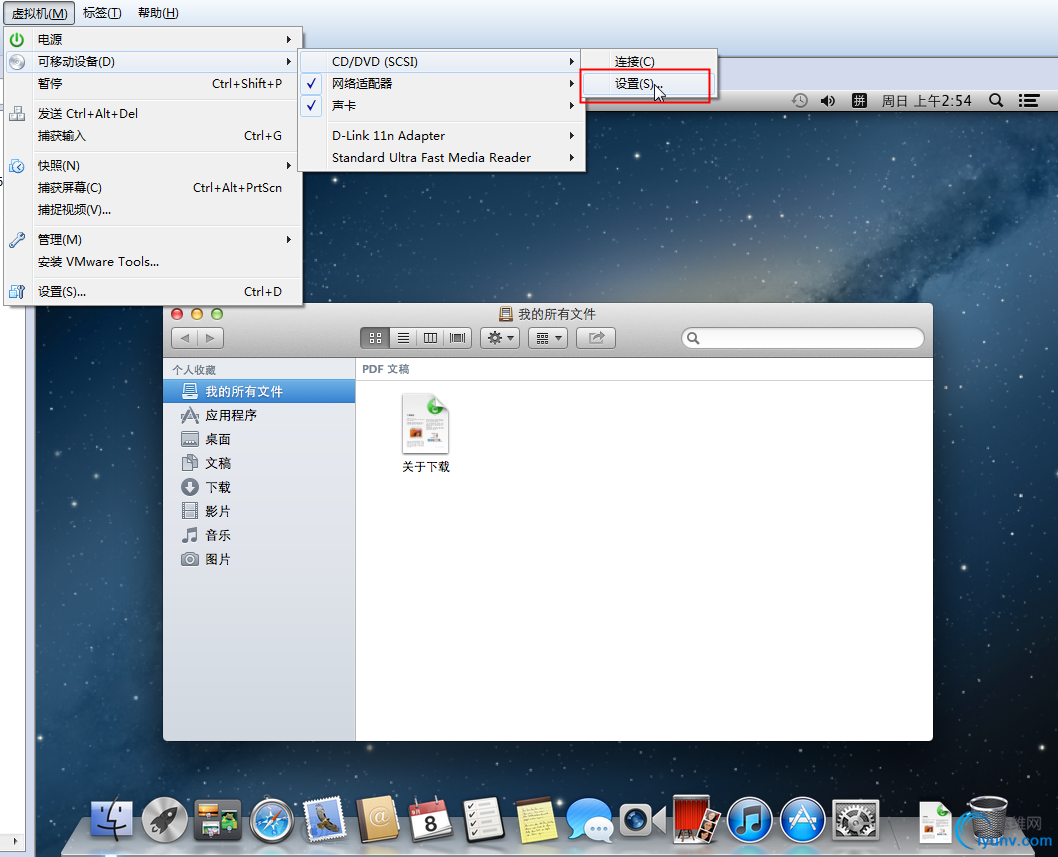Expand 快照(N) submenu
Image resolution: width=1058 pixels, height=857 pixels.
[x=153, y=166]
